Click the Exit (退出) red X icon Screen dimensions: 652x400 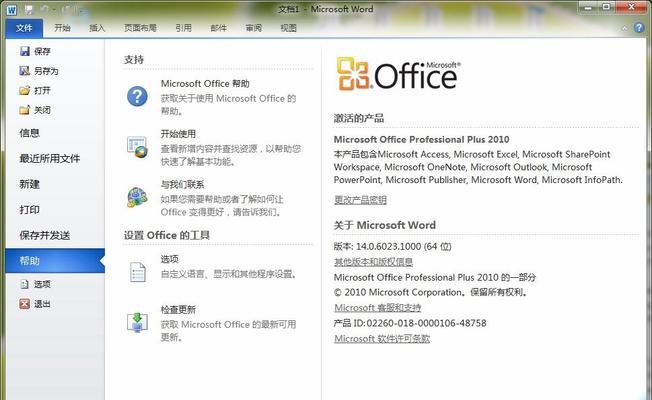point(25,304)
